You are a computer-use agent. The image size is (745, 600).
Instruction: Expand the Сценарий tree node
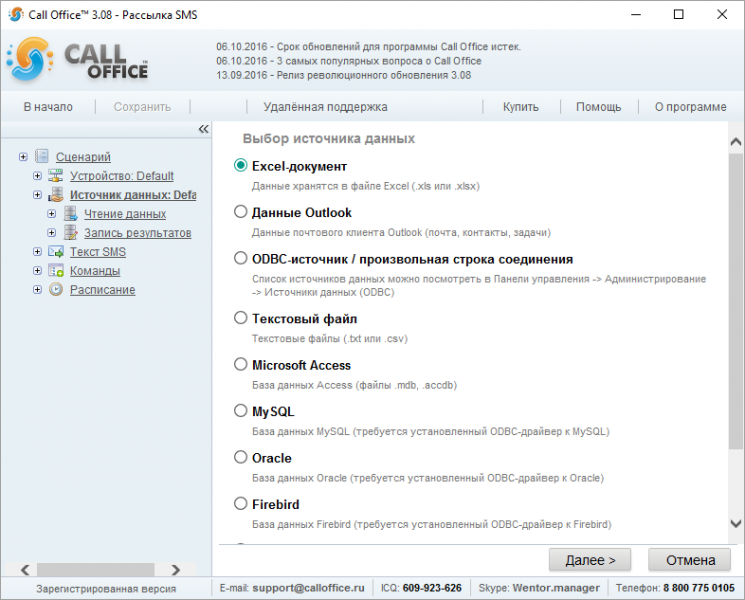pyautogui.click(x=23, y=157)
